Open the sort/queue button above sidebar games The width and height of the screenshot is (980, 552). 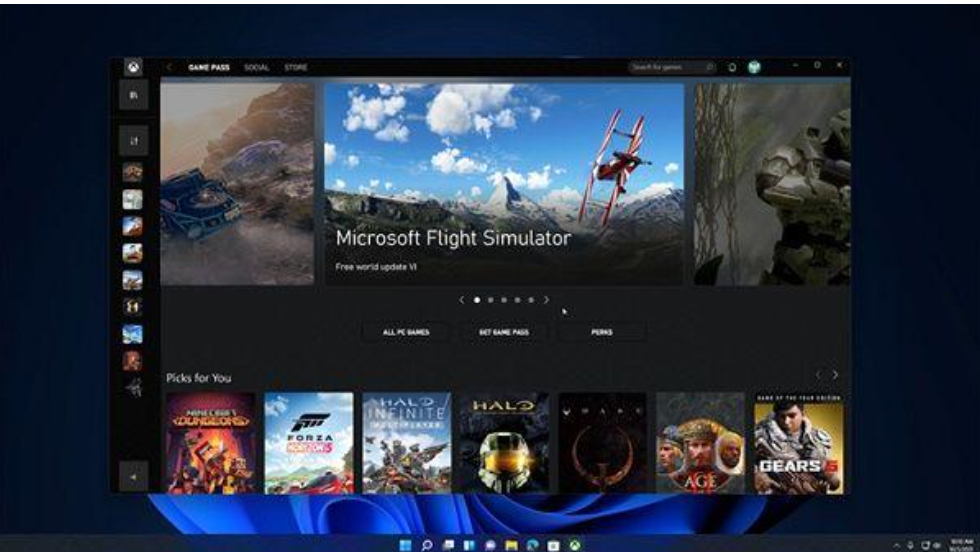coord(133,141)
